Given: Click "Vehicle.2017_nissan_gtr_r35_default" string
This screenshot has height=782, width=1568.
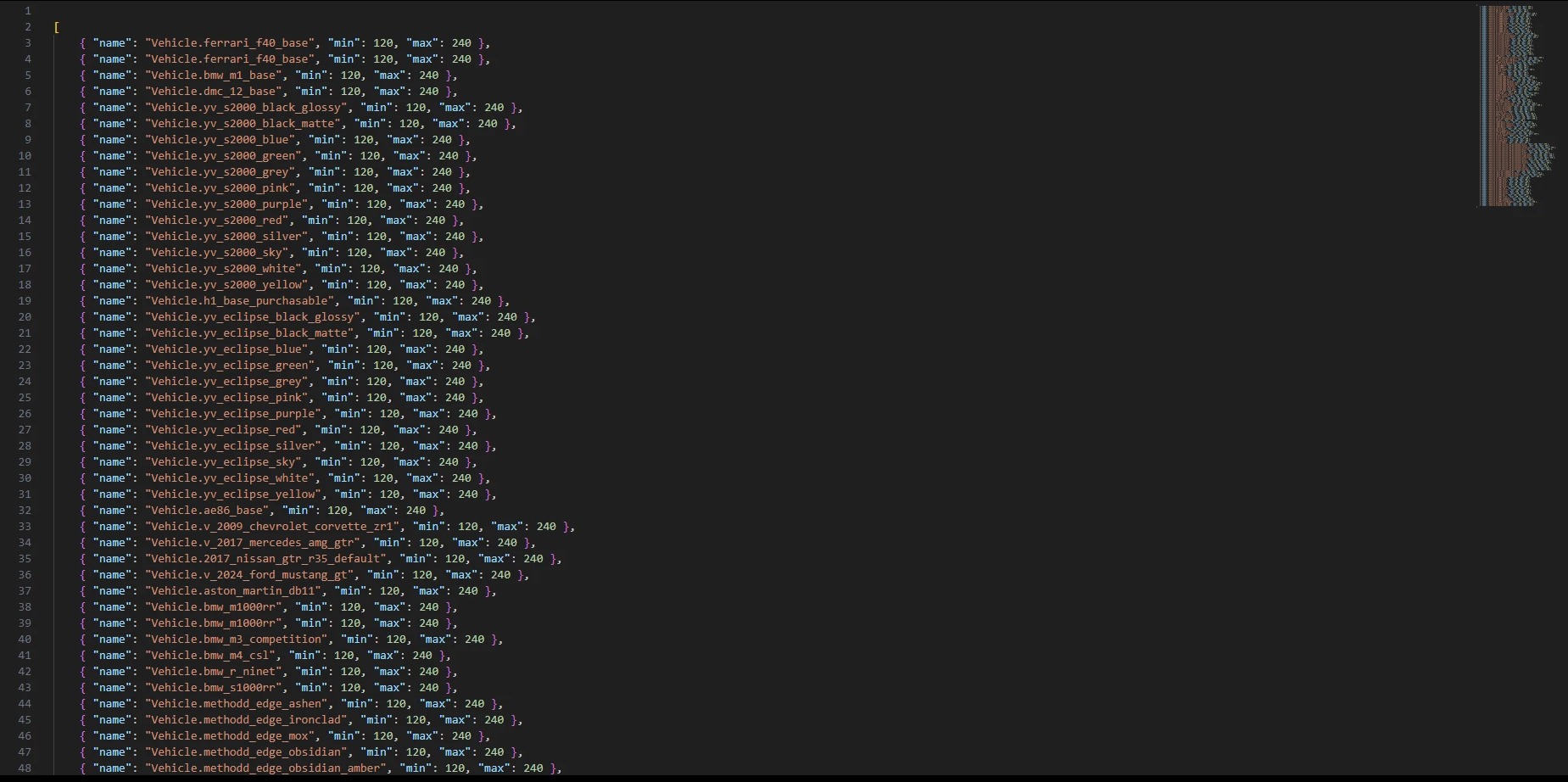Looking at the screenshot, I should point(266,559).
